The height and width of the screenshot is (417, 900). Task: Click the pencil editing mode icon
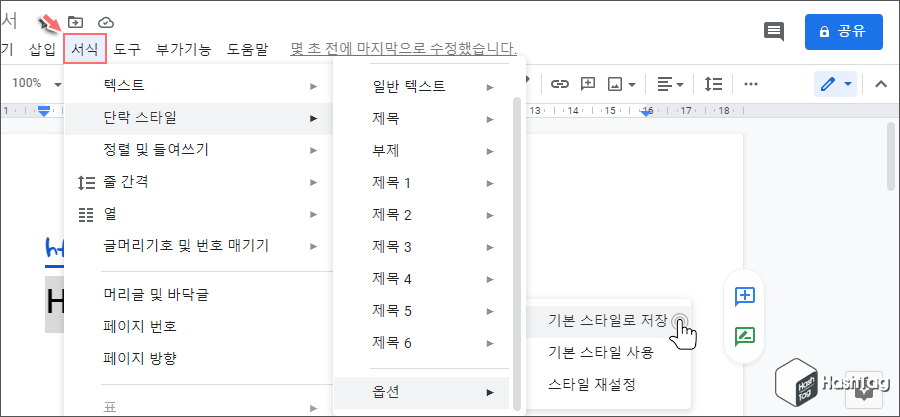[827, 84]
